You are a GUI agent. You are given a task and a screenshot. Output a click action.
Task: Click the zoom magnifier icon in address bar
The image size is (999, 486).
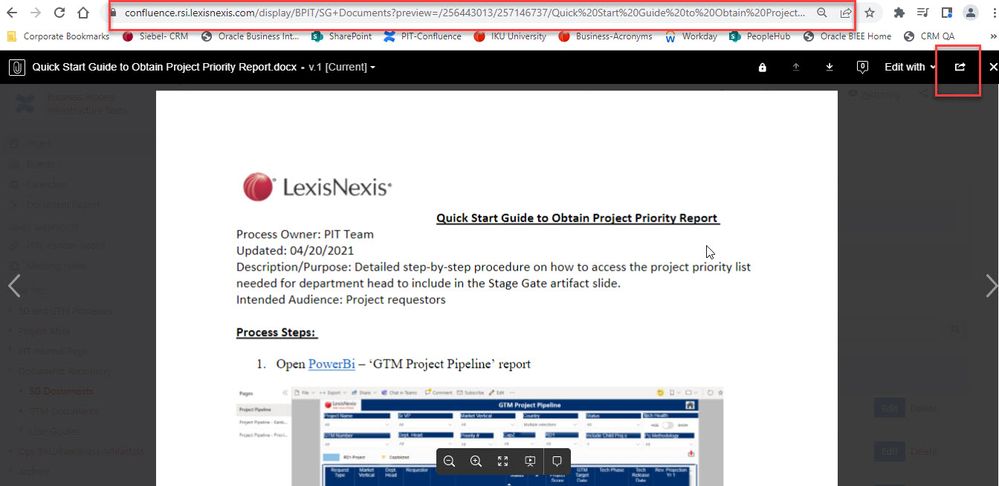coord(823,13)
